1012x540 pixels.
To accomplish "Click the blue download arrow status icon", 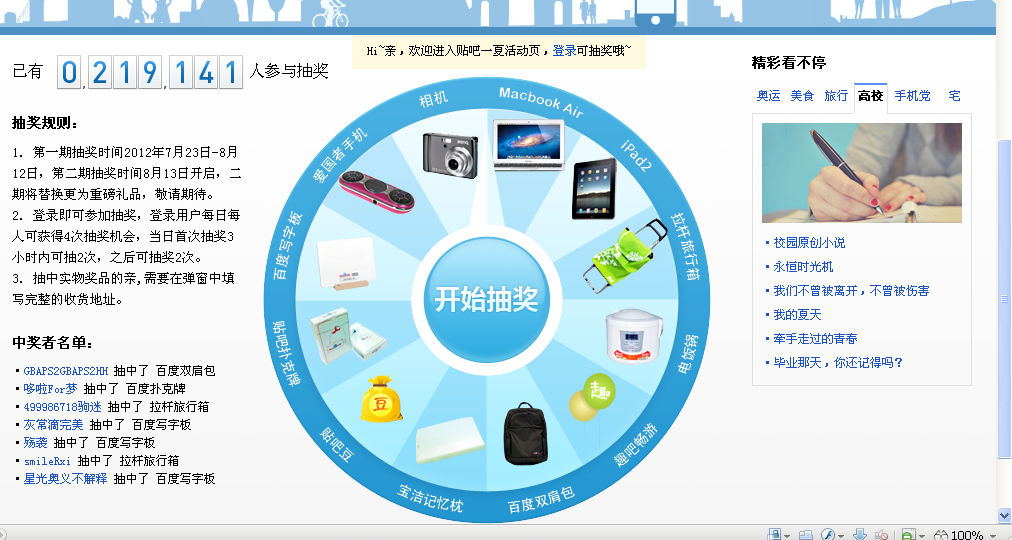I will tap(860, 534).
